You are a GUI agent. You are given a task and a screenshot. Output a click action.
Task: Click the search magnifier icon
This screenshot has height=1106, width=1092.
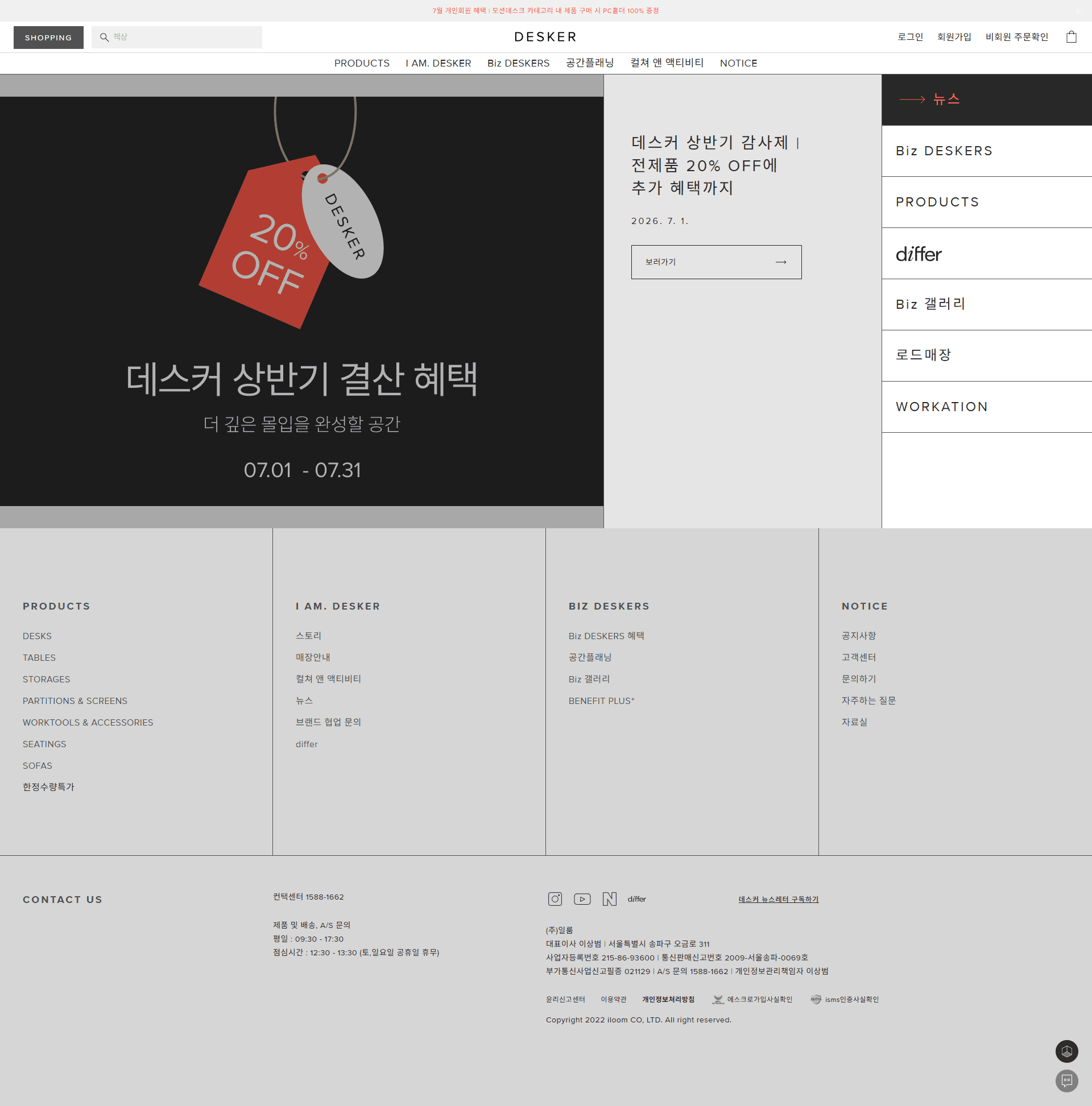[x=104, y=37]
